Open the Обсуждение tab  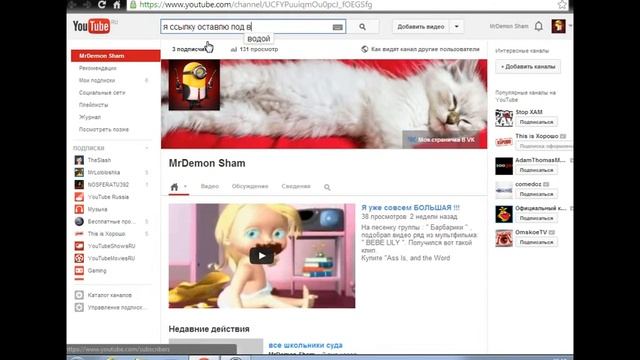pyautogui.click(x=250, y=187)
